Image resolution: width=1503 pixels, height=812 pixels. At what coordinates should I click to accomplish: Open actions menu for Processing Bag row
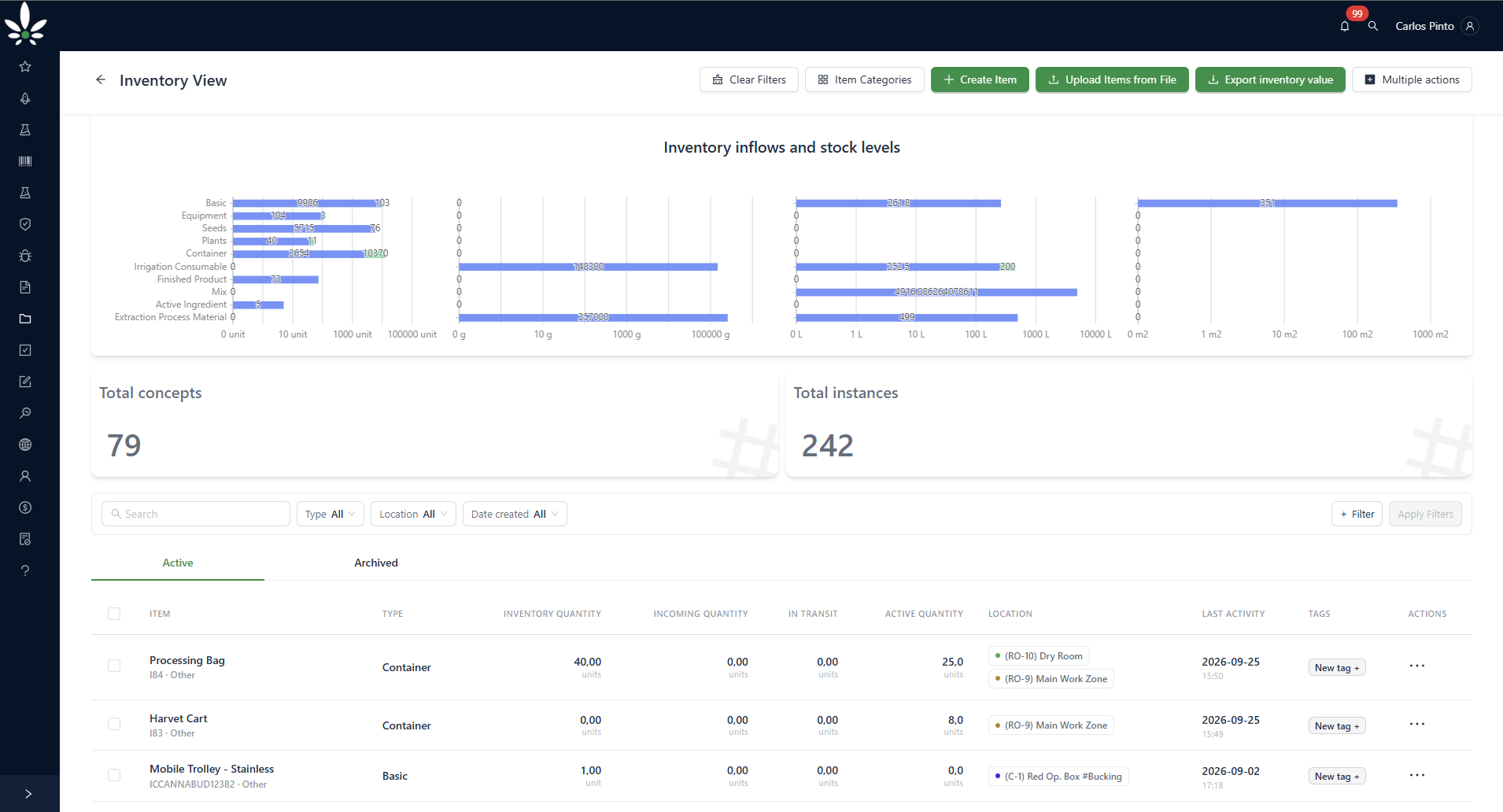[1417, 666]
